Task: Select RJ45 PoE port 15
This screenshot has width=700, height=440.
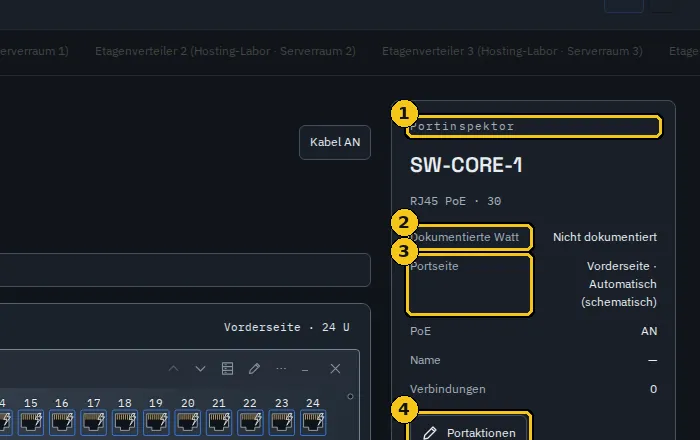Action: [31, 422]
